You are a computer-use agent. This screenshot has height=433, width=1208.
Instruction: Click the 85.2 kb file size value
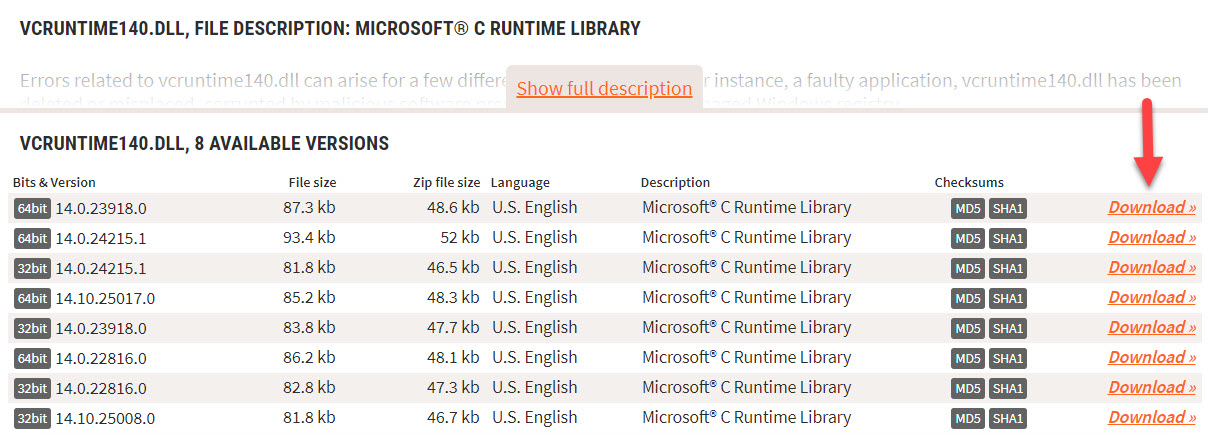pyautogui.click(x=309, y=298)
